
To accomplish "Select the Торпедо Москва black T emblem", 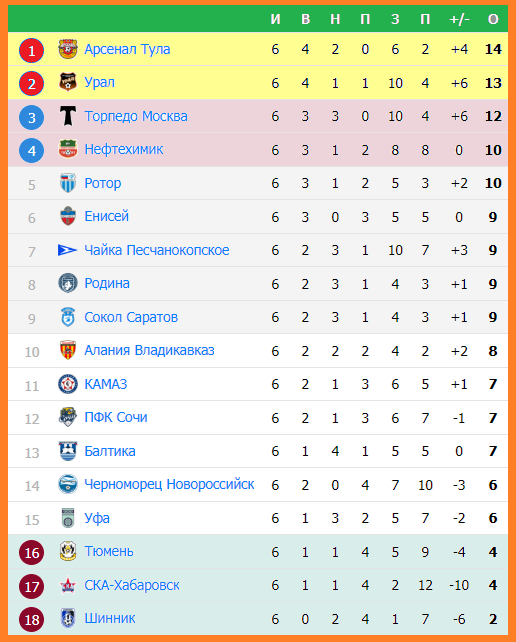I will [x=68, y=116].
